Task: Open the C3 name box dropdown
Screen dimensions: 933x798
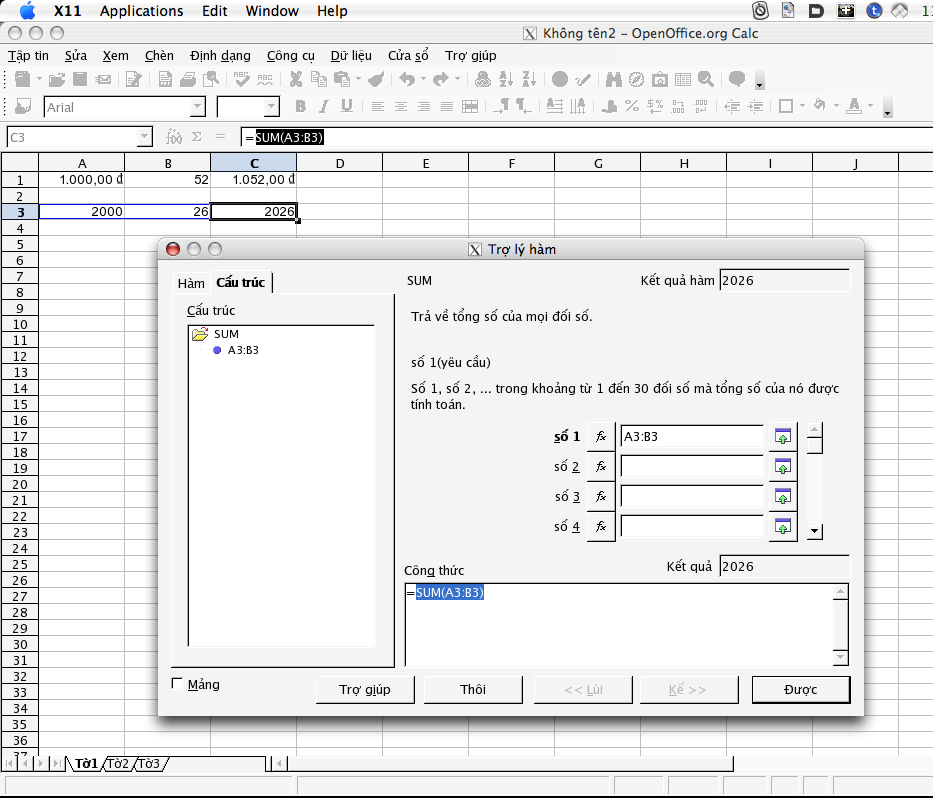Action: [x=144, y=137]
